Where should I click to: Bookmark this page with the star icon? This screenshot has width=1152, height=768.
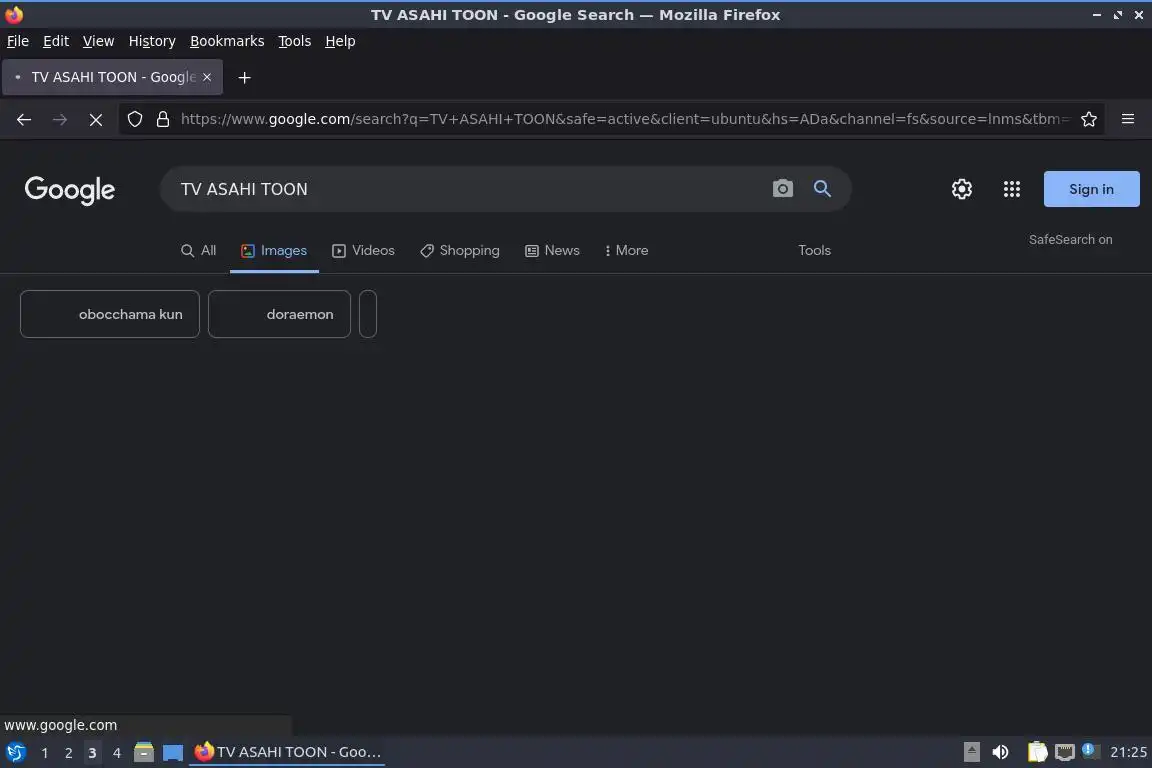pos(1089,119)
